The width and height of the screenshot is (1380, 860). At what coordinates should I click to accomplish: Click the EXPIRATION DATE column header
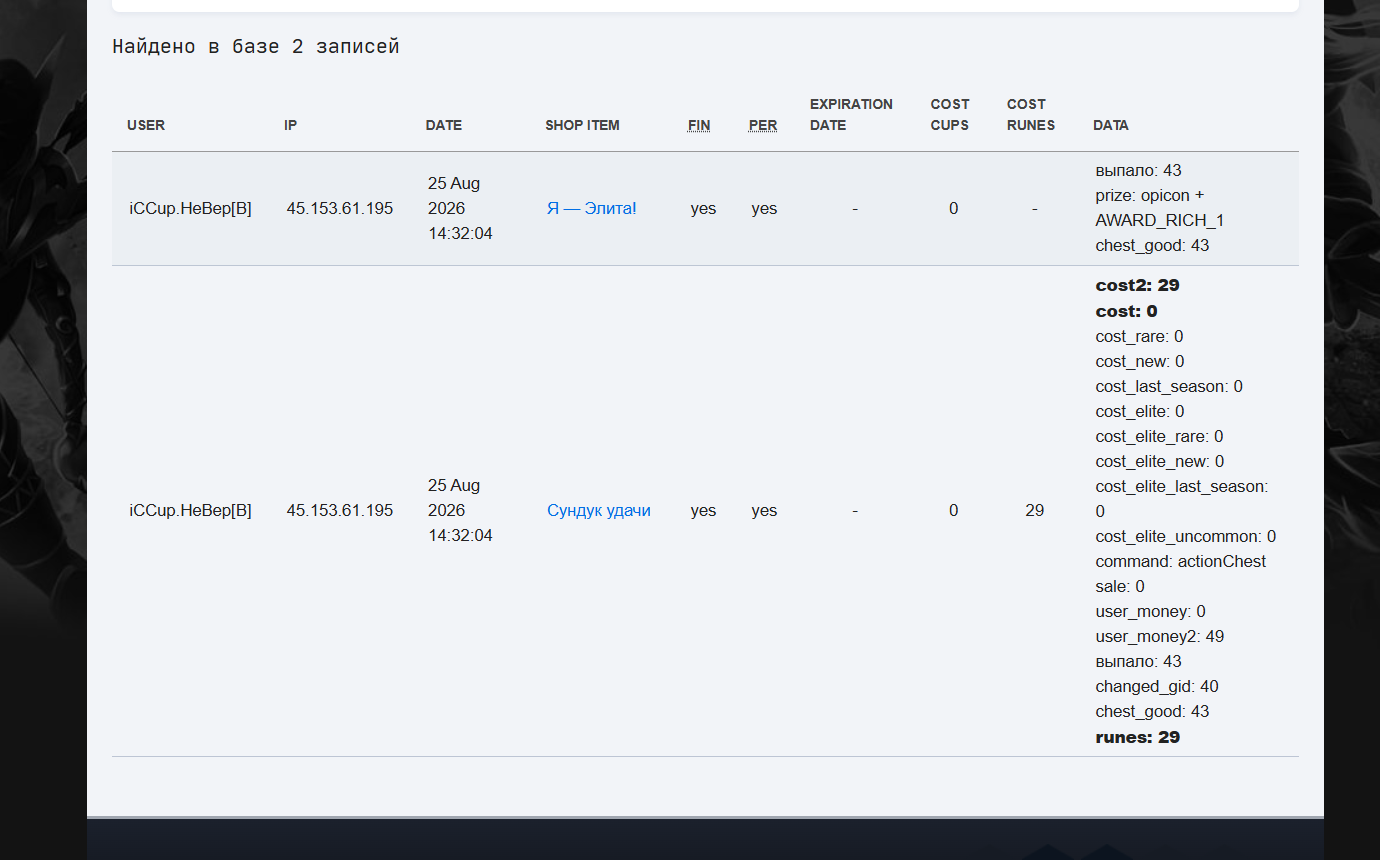coord(851,115)
